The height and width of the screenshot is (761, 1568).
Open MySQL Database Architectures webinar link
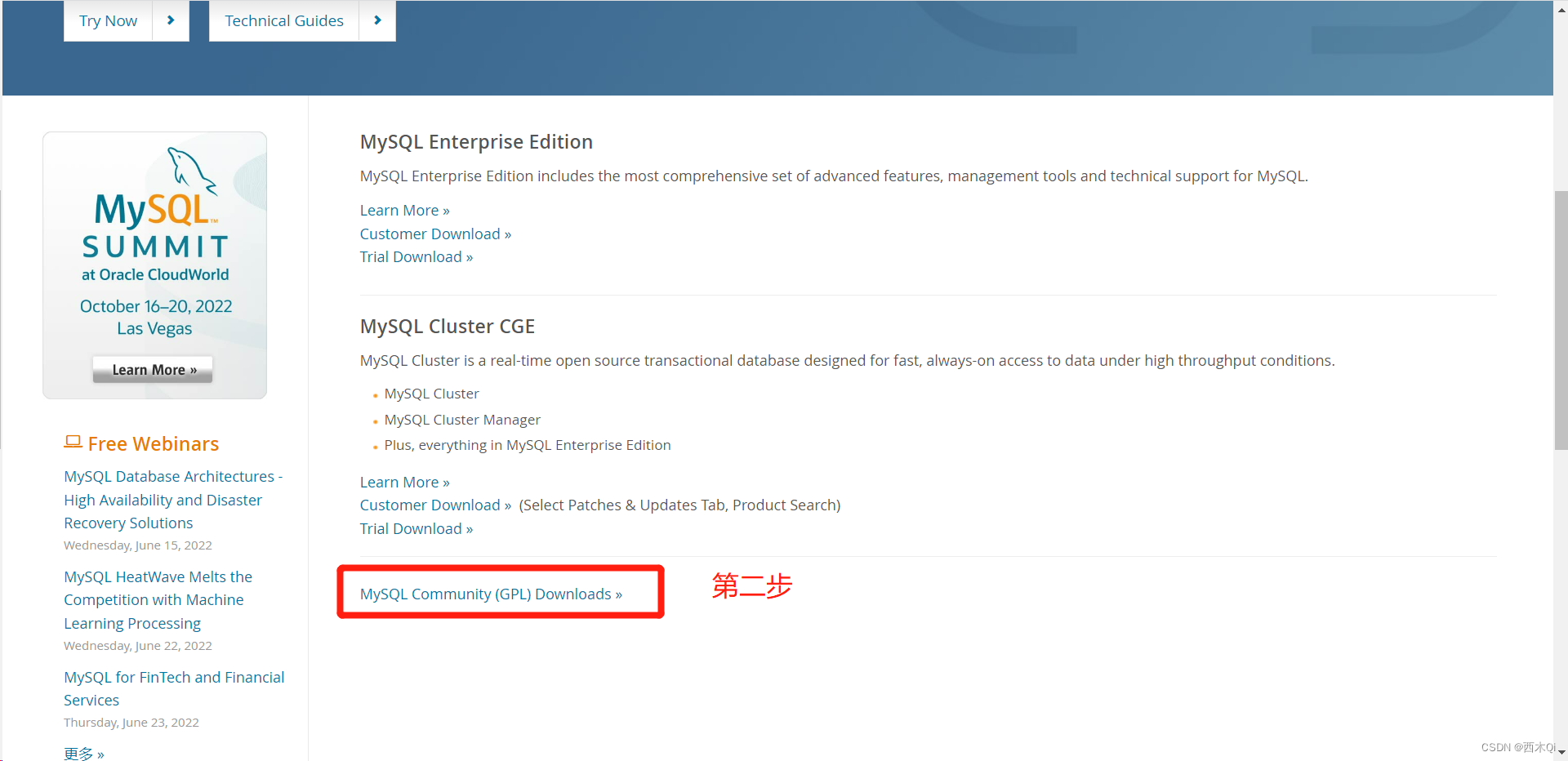click(173, 500)
